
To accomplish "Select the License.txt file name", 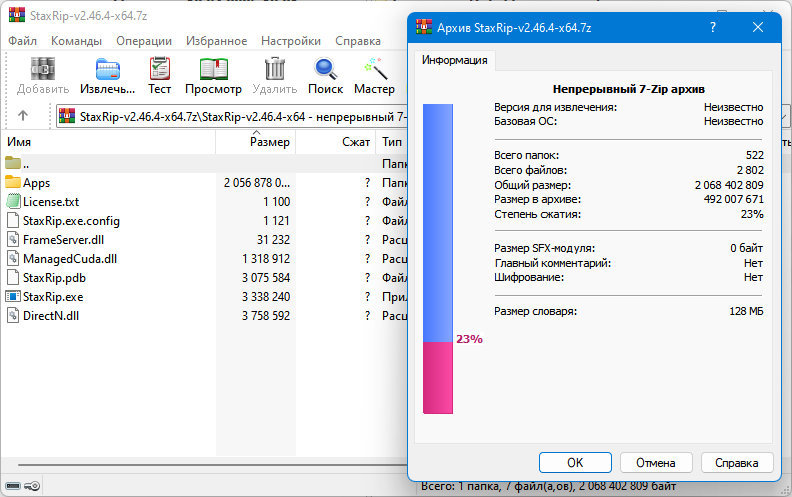I will 51,202.
